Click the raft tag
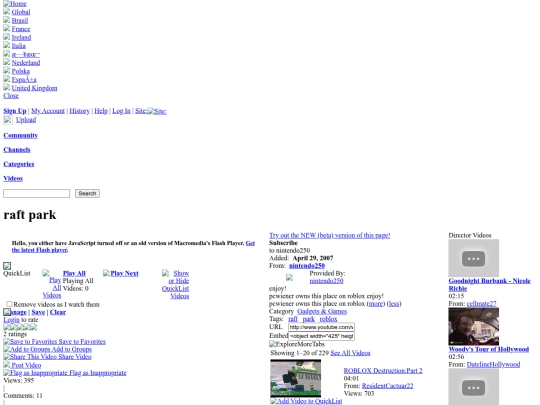The height and width of the screenshot is (405, 540). click(293, 319)
